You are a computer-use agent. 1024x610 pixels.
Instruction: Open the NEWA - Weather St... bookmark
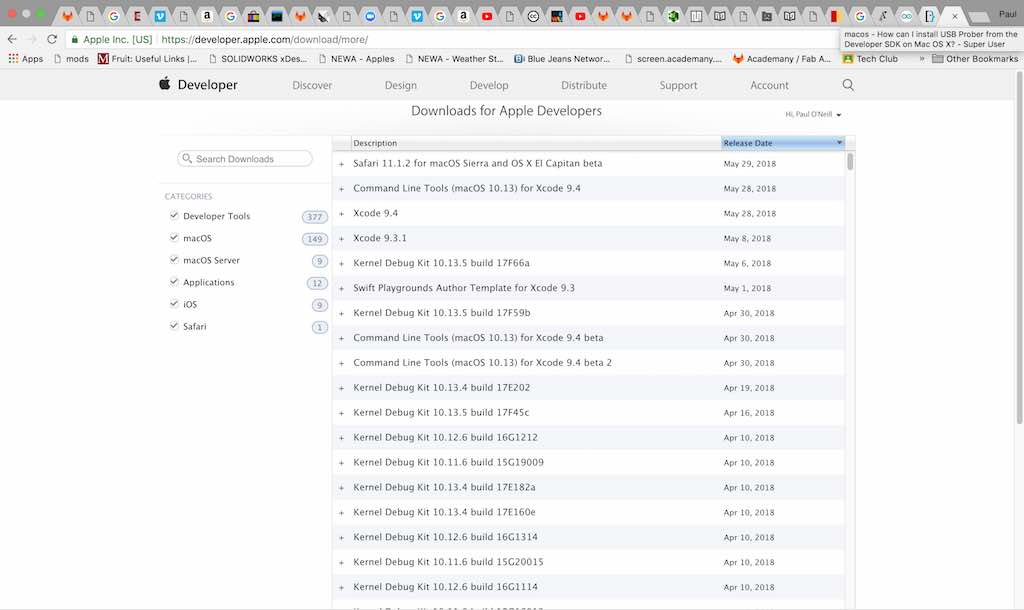click(x=455, y=58)
